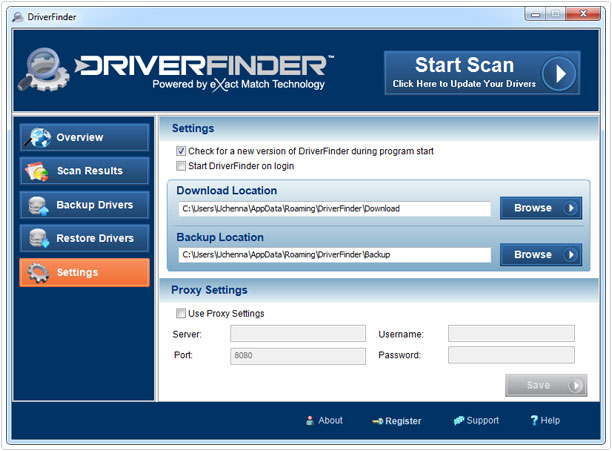Click the Scan Results chart icon
Image resolution: width=612 pixels, height=451 pixels.
(37, 171)
